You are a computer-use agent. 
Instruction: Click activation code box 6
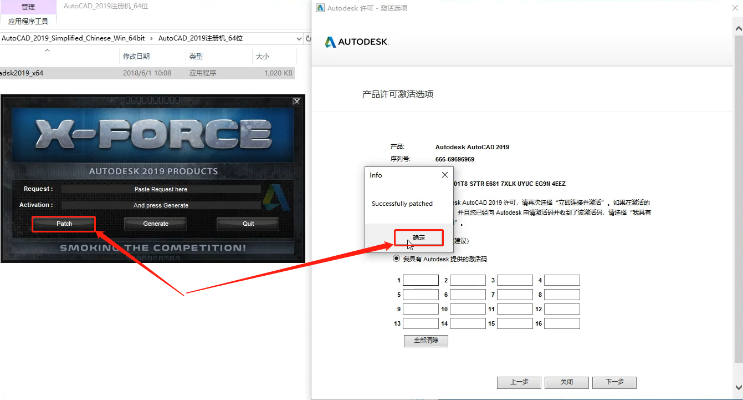point(468,294)
